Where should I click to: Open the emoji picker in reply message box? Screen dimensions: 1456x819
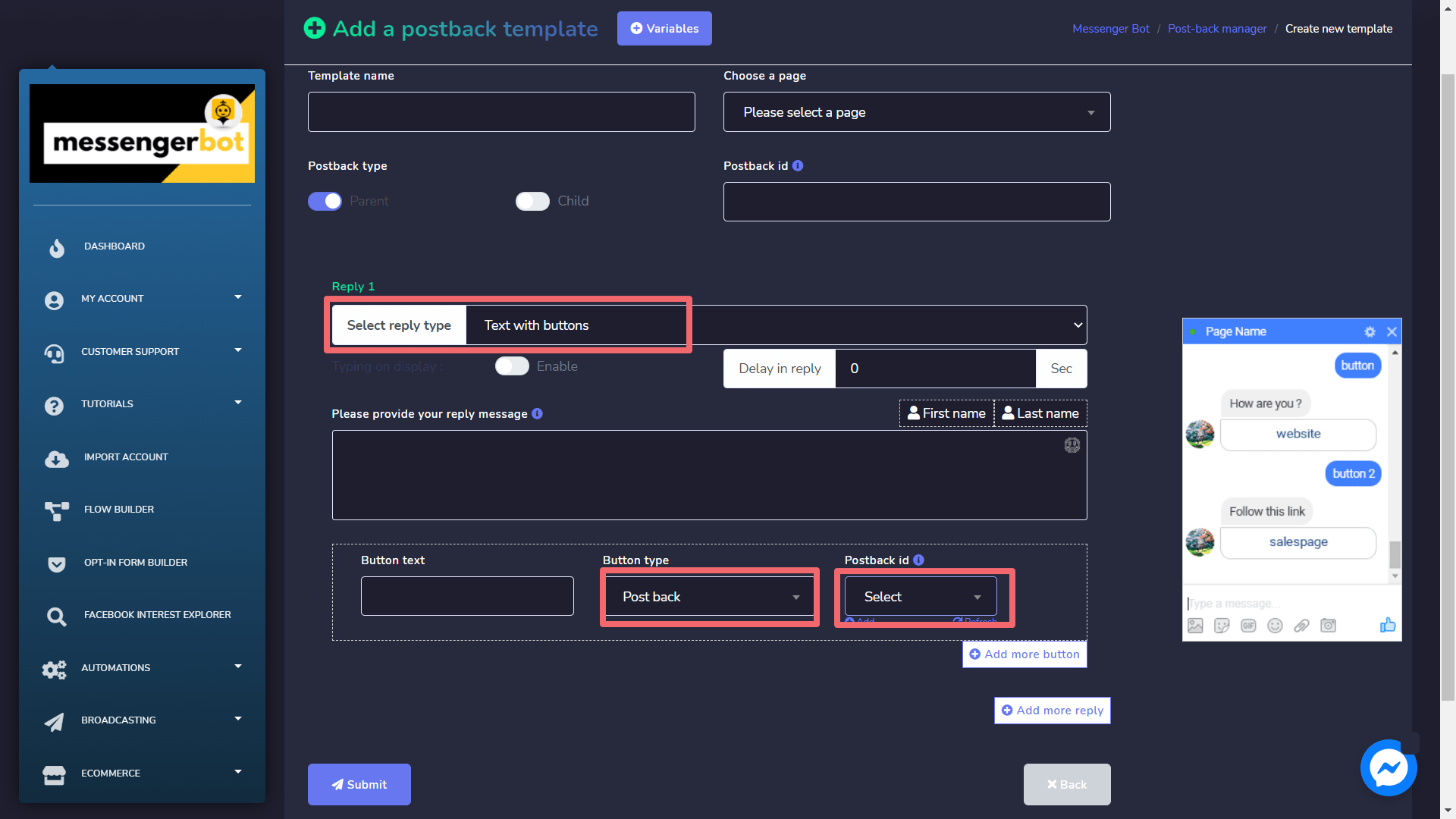[x=1072, y=445]
